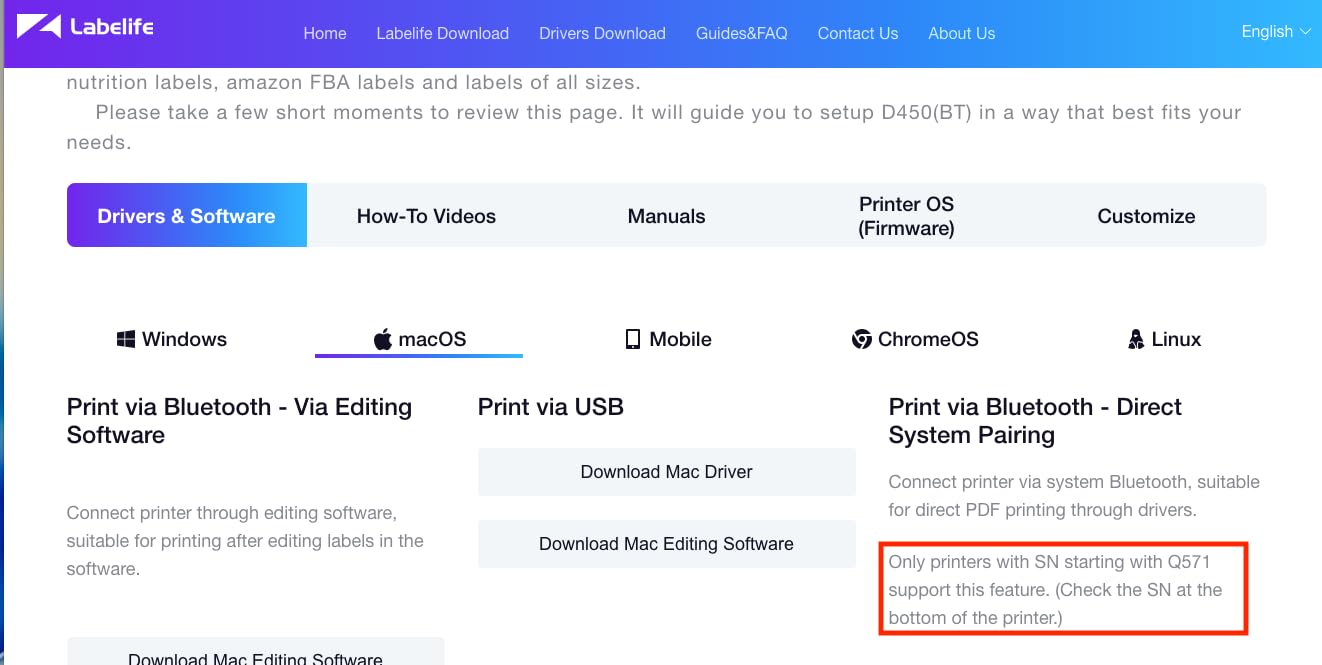Switch to the Customize tab
The width and height of the screenshot is (1322, 665).
pos(1146,216)
